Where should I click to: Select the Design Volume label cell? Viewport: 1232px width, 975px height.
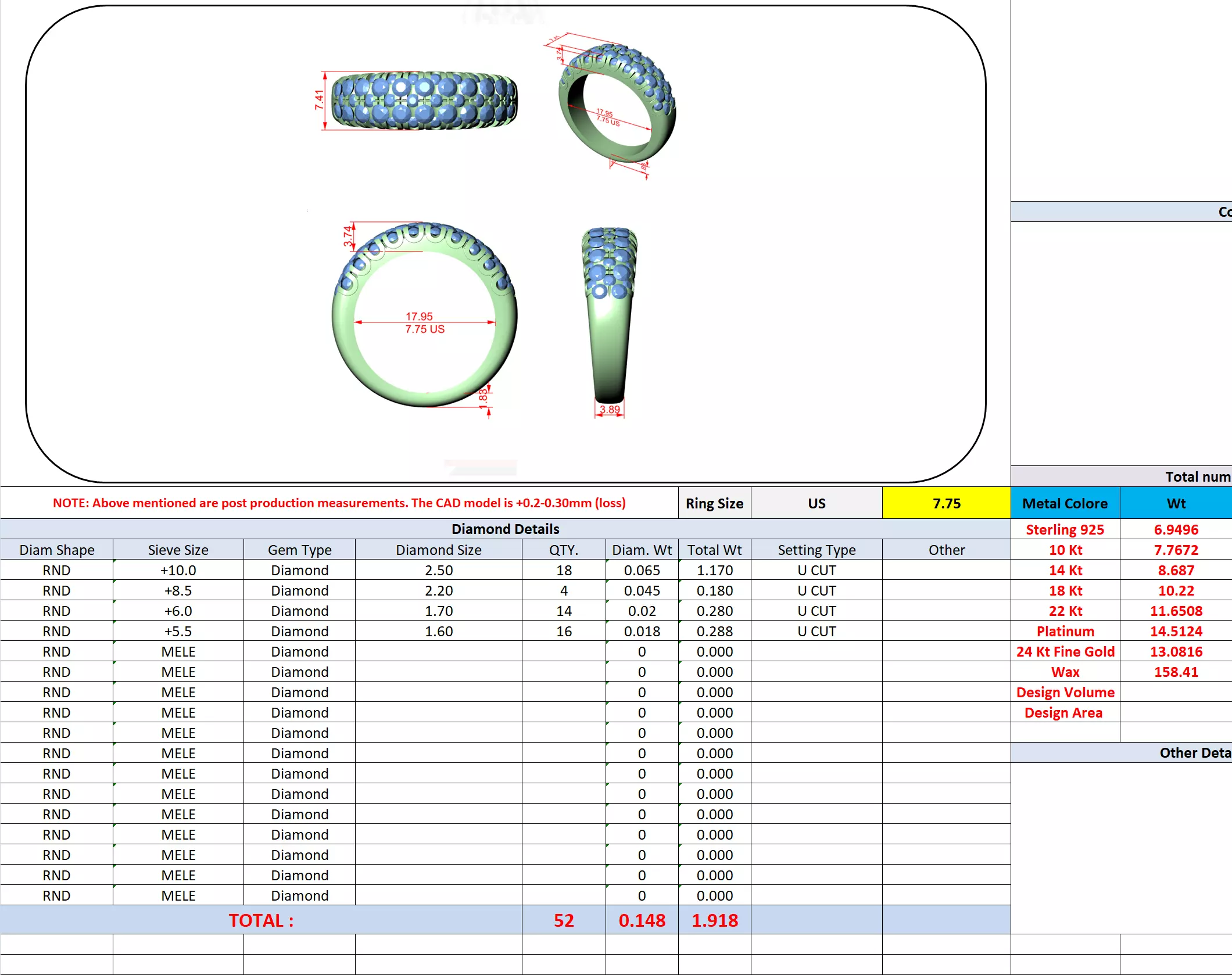coord(1065,692)
